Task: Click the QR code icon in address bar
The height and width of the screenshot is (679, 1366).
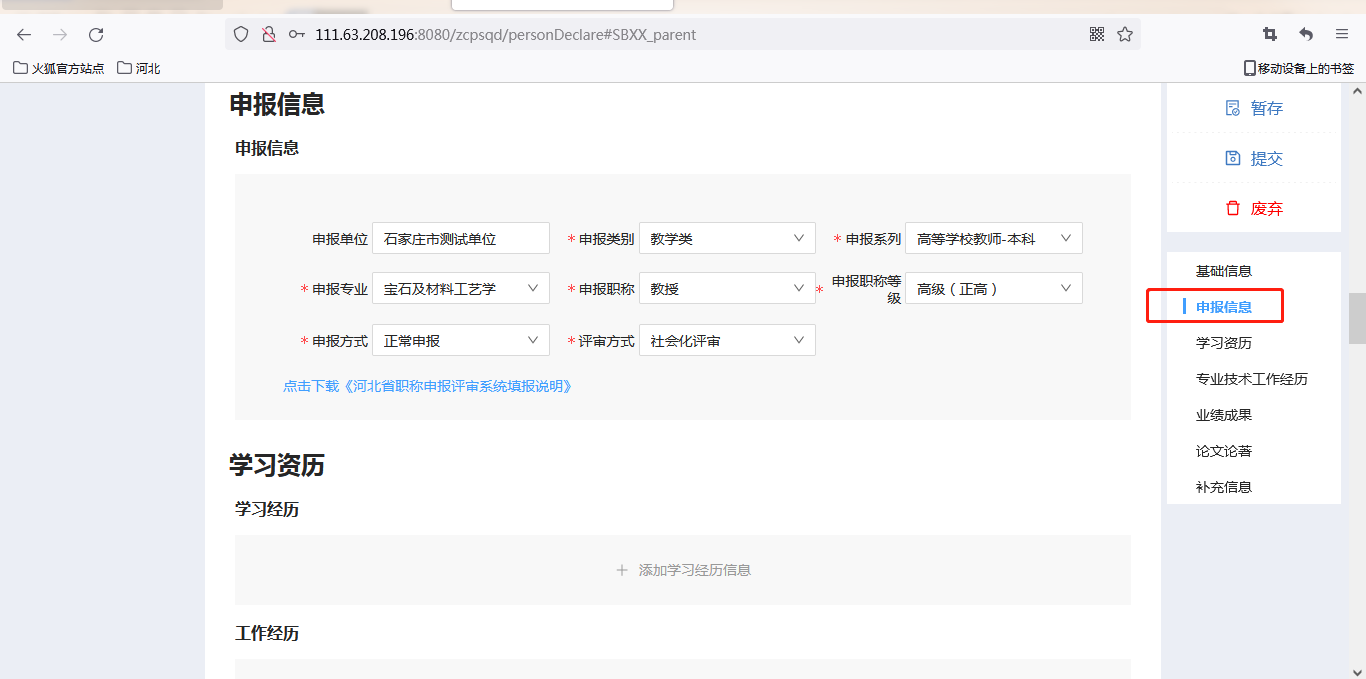Action: [1097, 34]
